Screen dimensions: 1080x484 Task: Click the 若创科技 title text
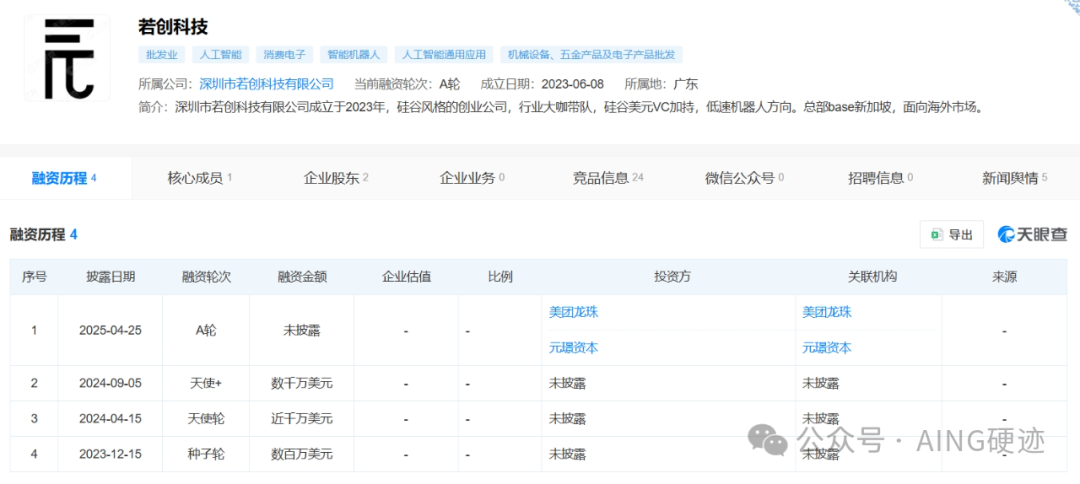(173, 26)
